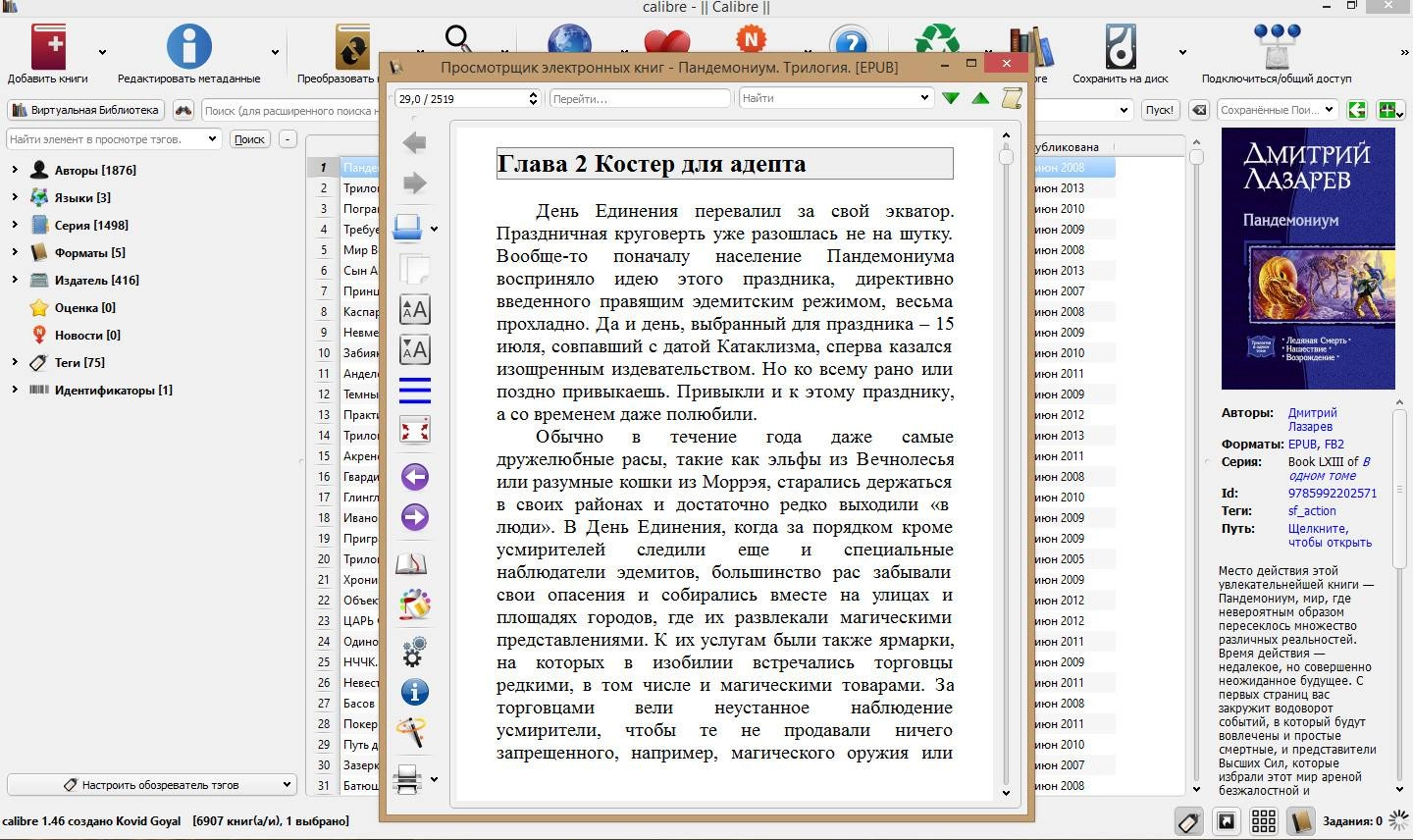The width and height of the screenshot is (1413, 840).
Task: Toggle full screen mode in the viewer
Action: (x=414, y=430)
